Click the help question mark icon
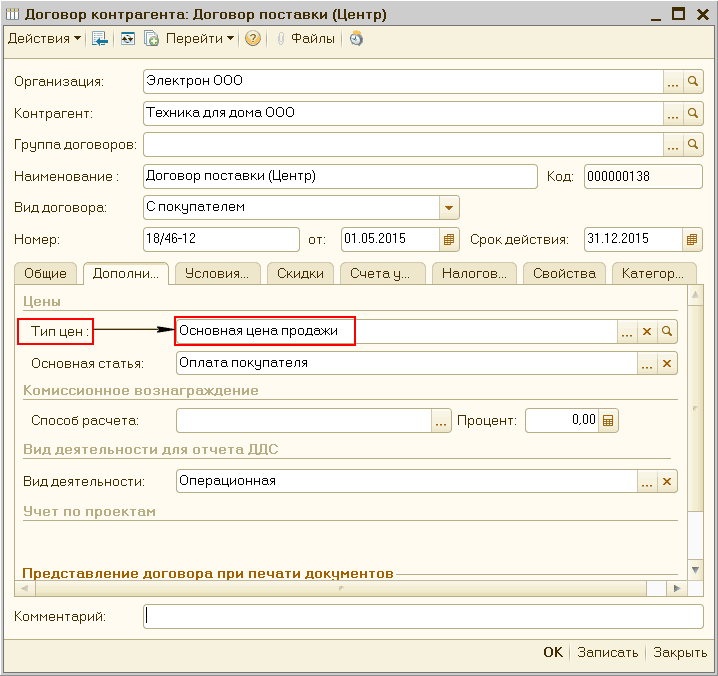The height and width of the screenshot is (676, 718). point(253,38)
